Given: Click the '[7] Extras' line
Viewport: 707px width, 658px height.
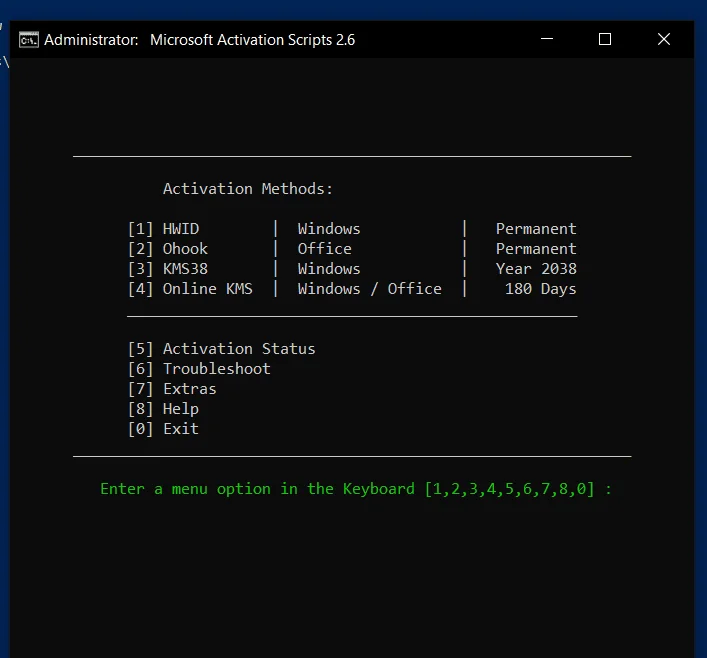Looking at the screenshot, I should [172, 389].
